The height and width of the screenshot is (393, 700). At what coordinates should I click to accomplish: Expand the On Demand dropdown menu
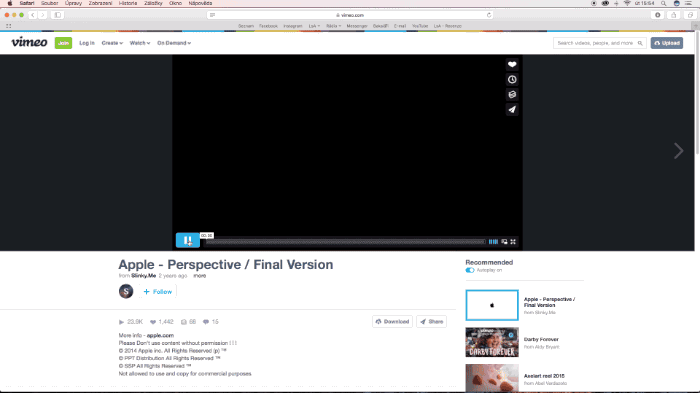174,43
